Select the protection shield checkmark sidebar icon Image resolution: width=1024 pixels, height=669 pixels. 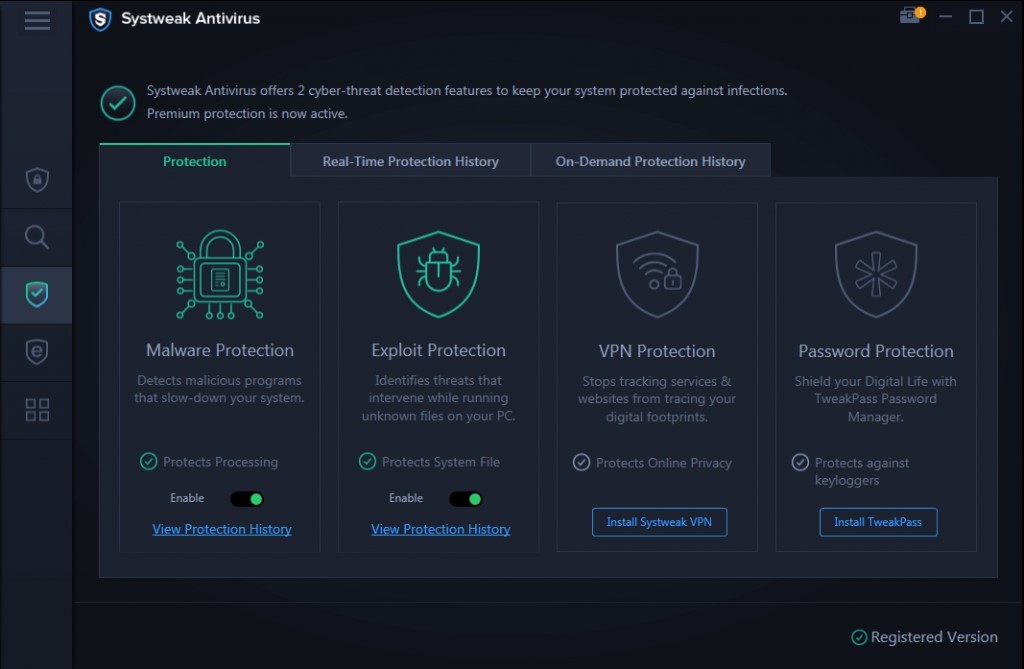tap(37, 295)
